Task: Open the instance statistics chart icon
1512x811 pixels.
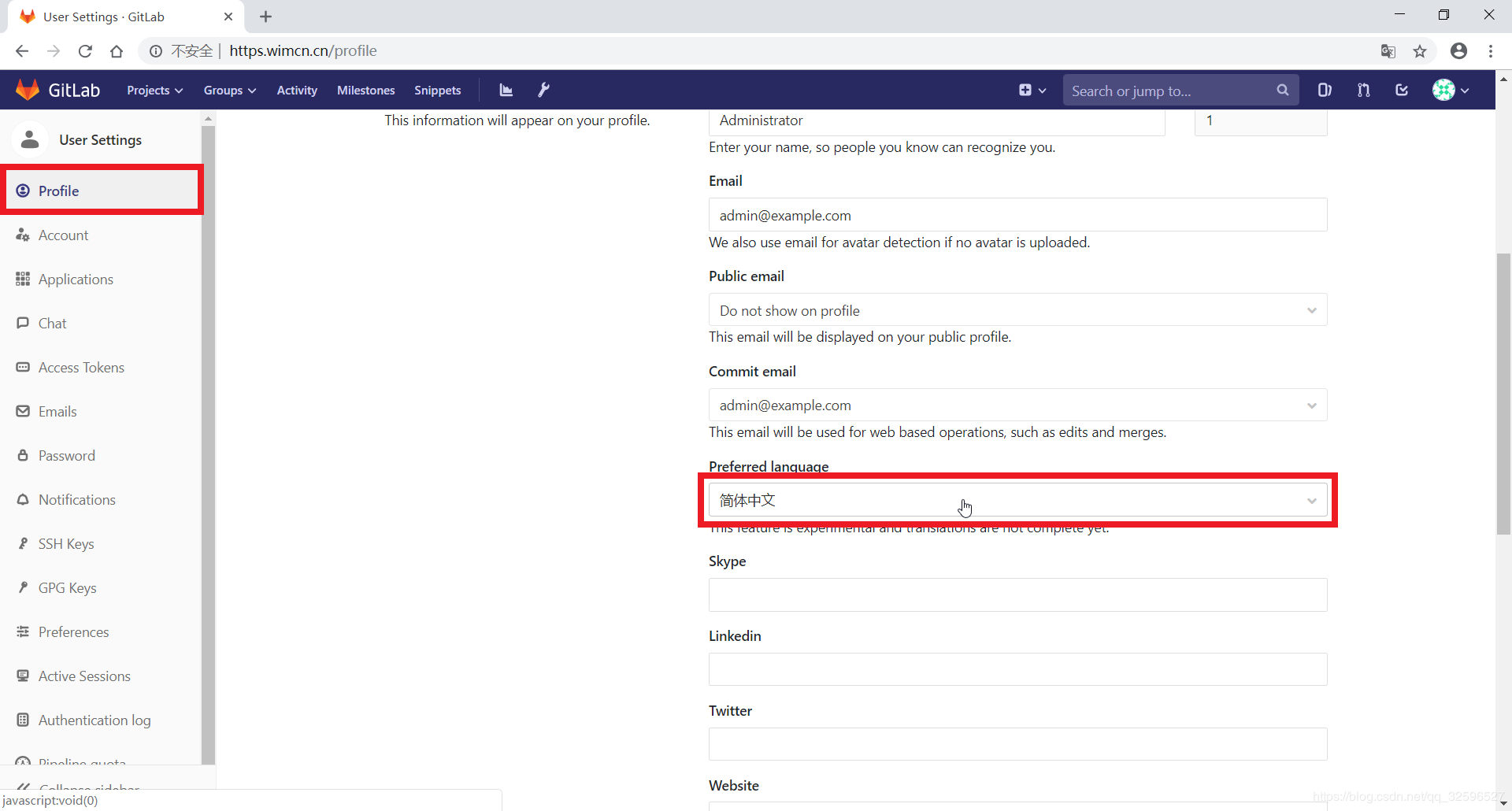Action: tap(506, 91)
